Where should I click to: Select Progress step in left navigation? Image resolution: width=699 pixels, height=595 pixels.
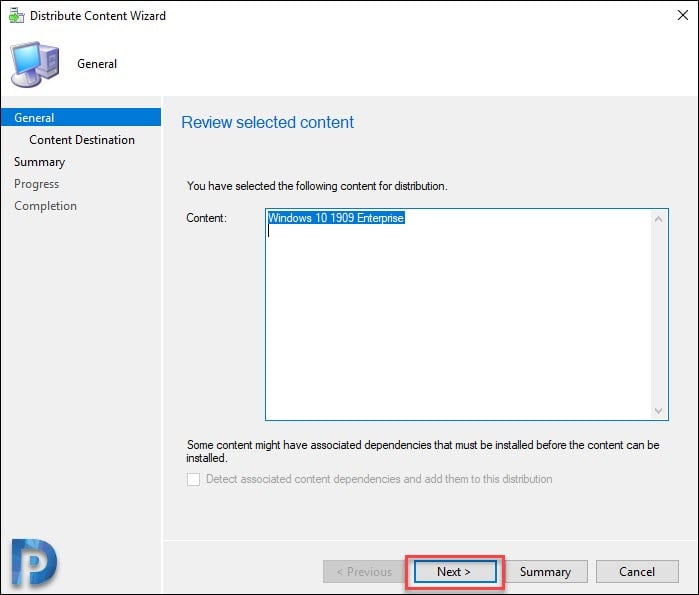[x=37, y=184]
